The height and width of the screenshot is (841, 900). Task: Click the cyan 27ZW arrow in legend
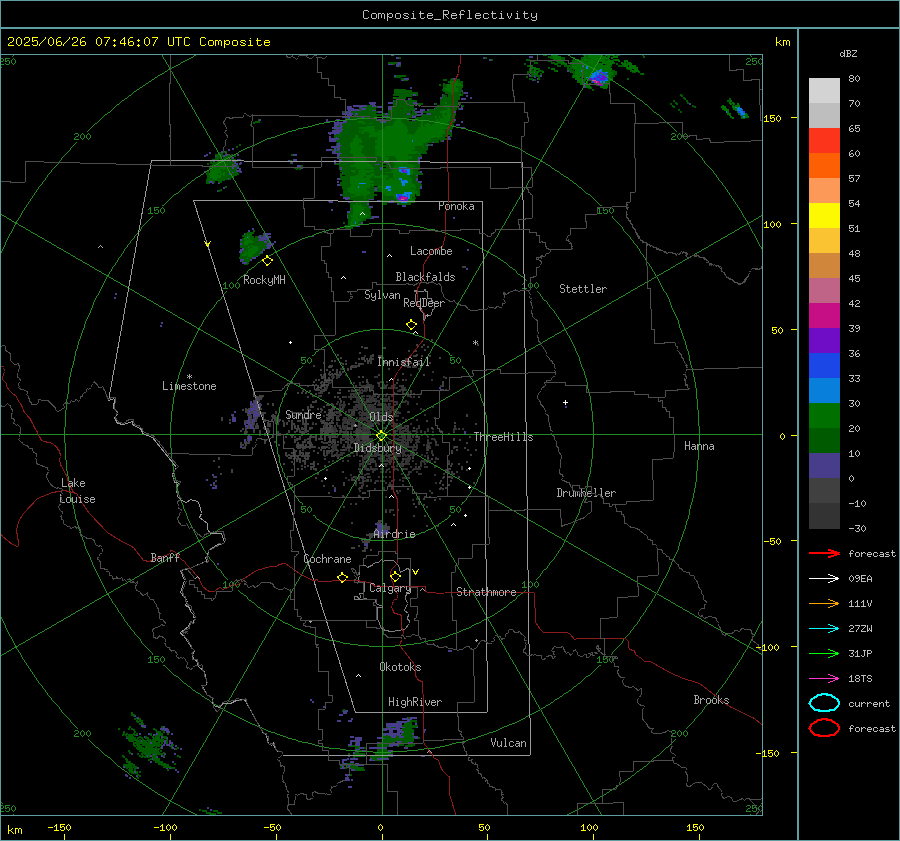[824, 629]
